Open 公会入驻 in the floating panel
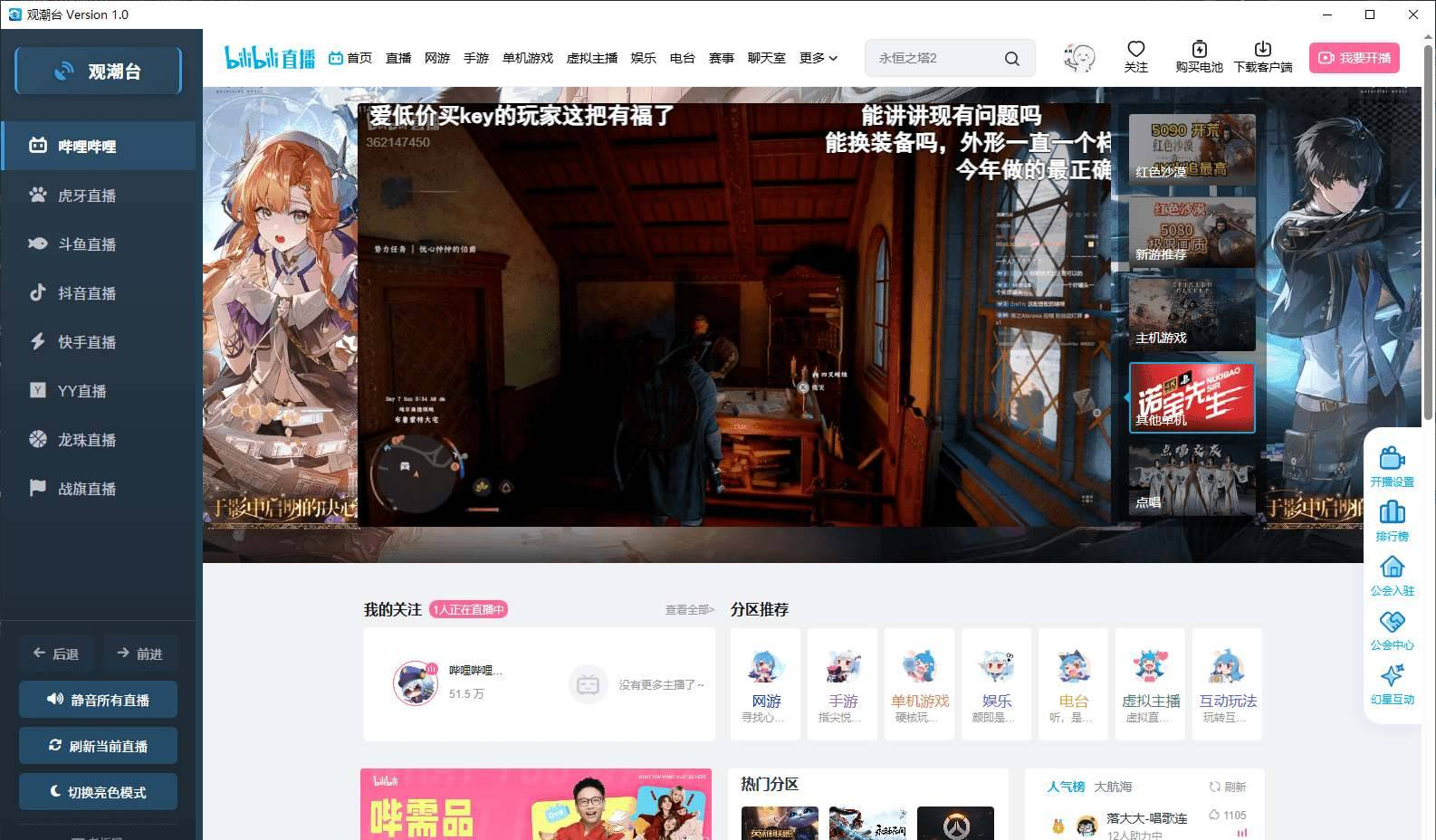This screenshot has height=840, width=1436. [1392, 576]
